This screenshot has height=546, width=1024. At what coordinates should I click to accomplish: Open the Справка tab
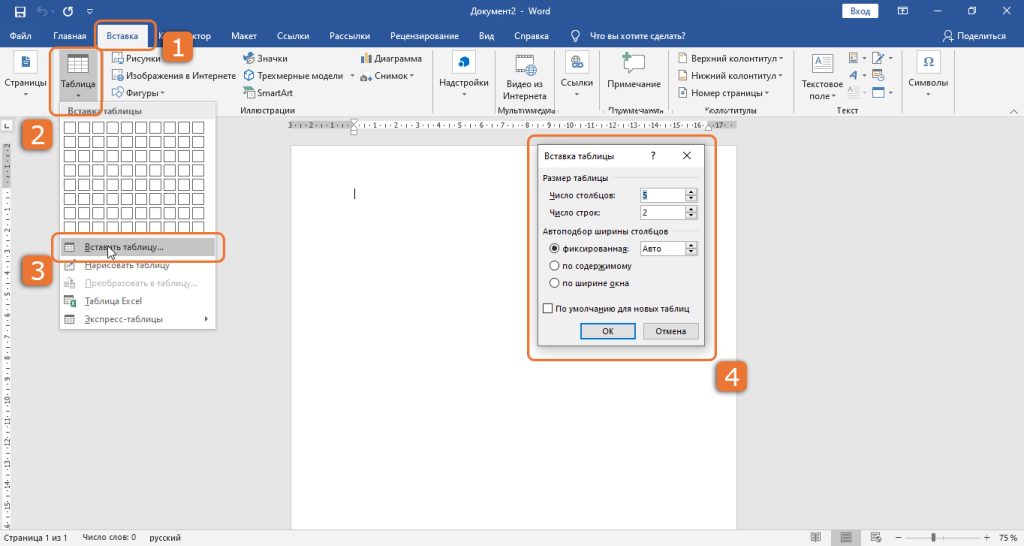point(532,36)
